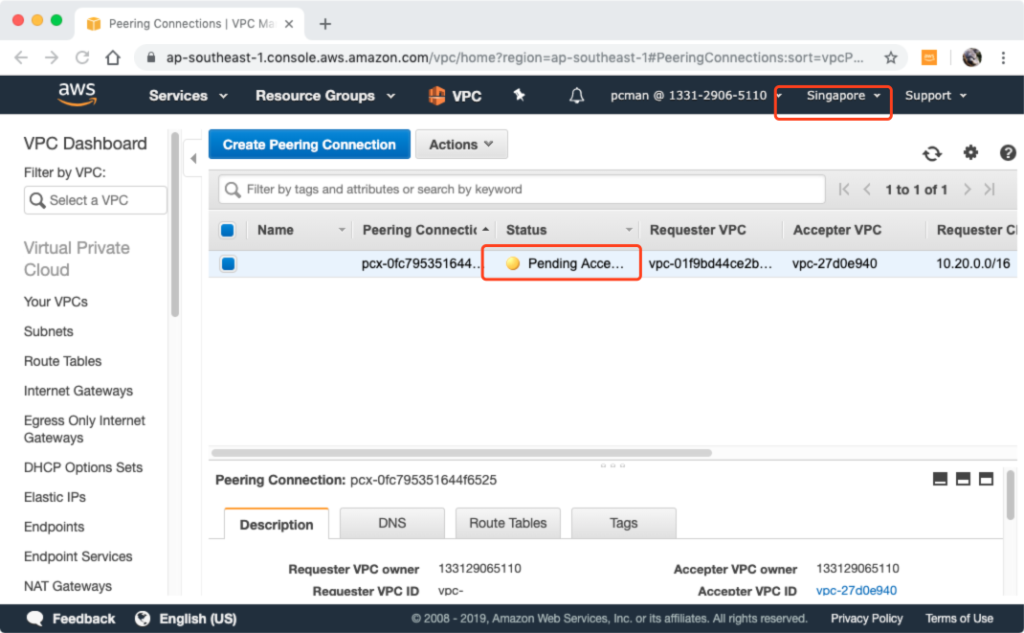
Task: Open the pcman account dropdown
Action: (696, 95)
